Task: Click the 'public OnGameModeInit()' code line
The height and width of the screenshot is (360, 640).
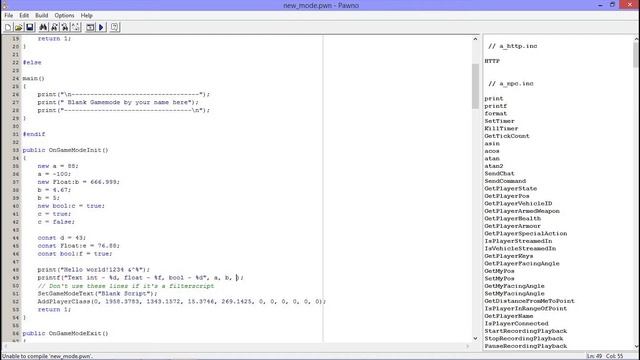Action: click(x=65, y=150)
